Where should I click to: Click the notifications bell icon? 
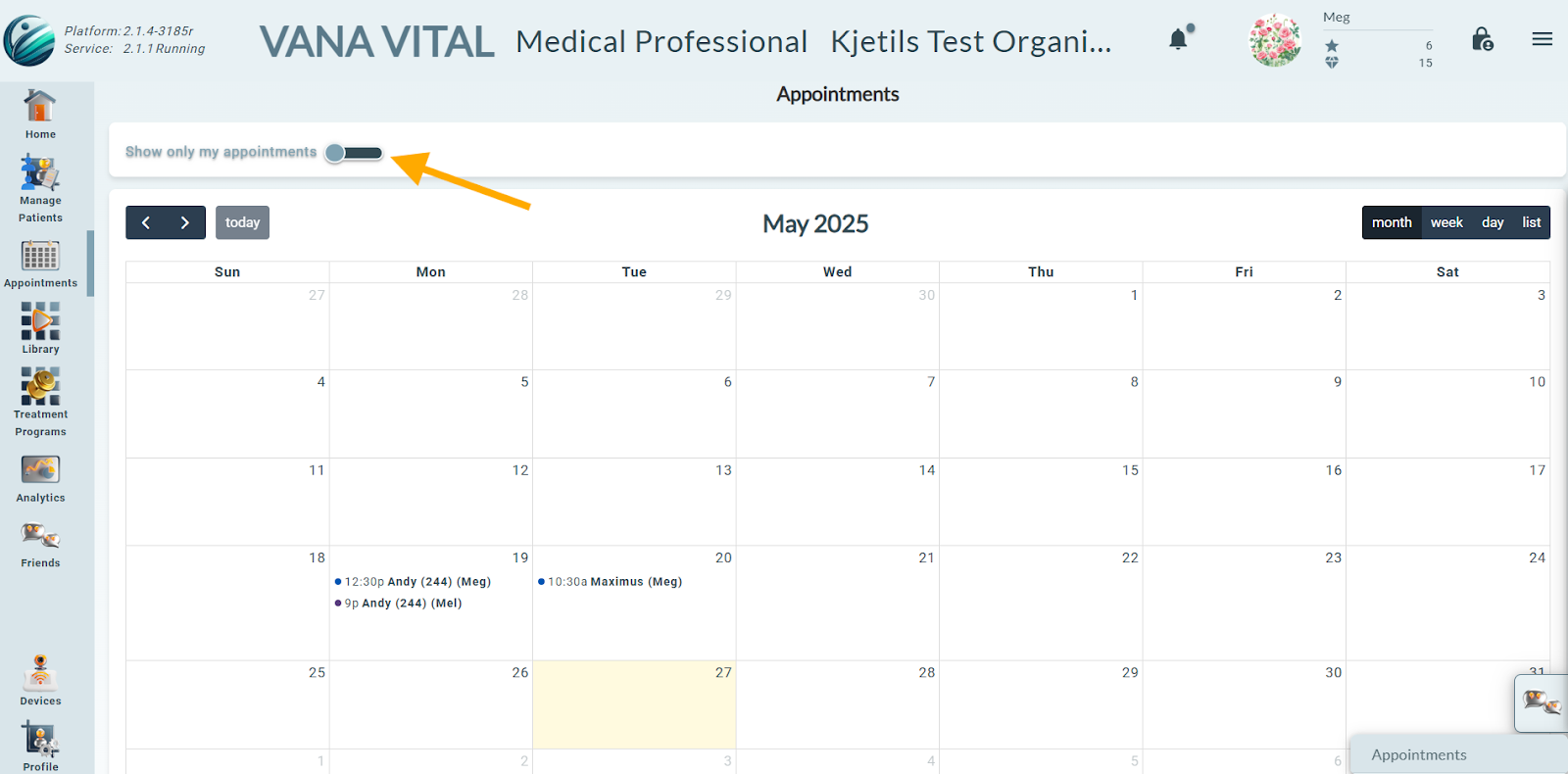point(1180,38)
